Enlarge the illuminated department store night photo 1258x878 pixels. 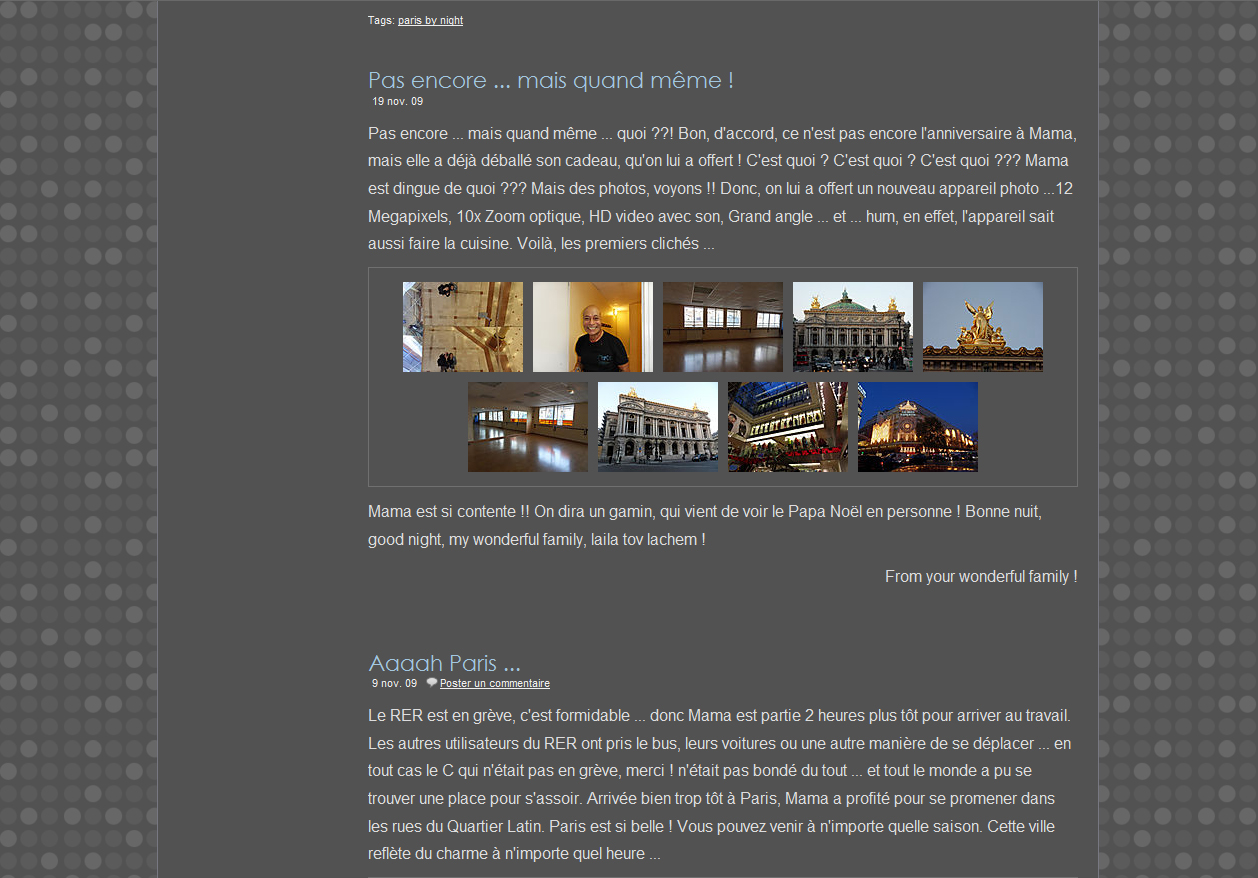pos(917,427)
